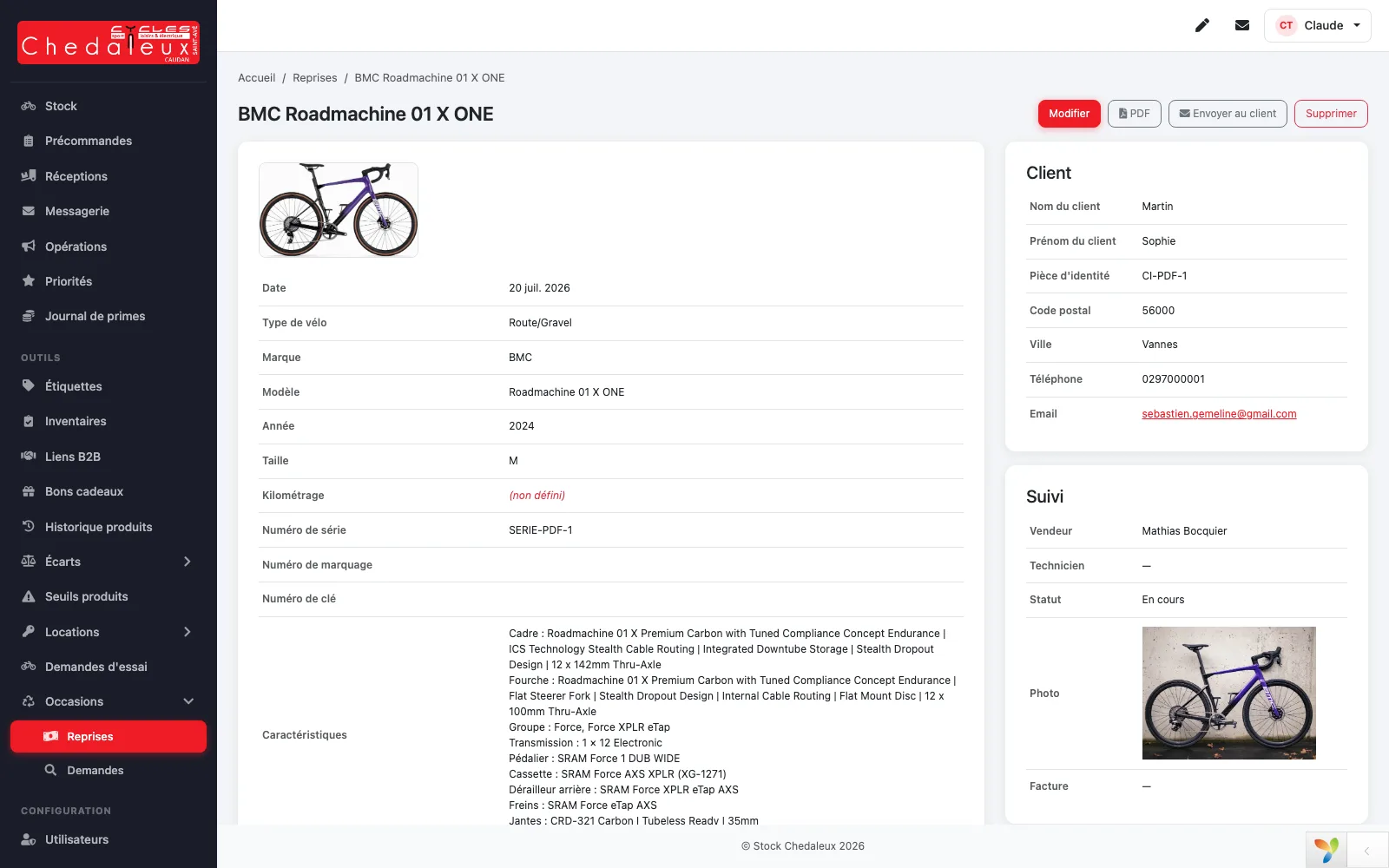The height and width of the screenshot is (868, 1389).
Task: Click the Messagerie envelope icon in sidebar
Action: tap(29, 211)
